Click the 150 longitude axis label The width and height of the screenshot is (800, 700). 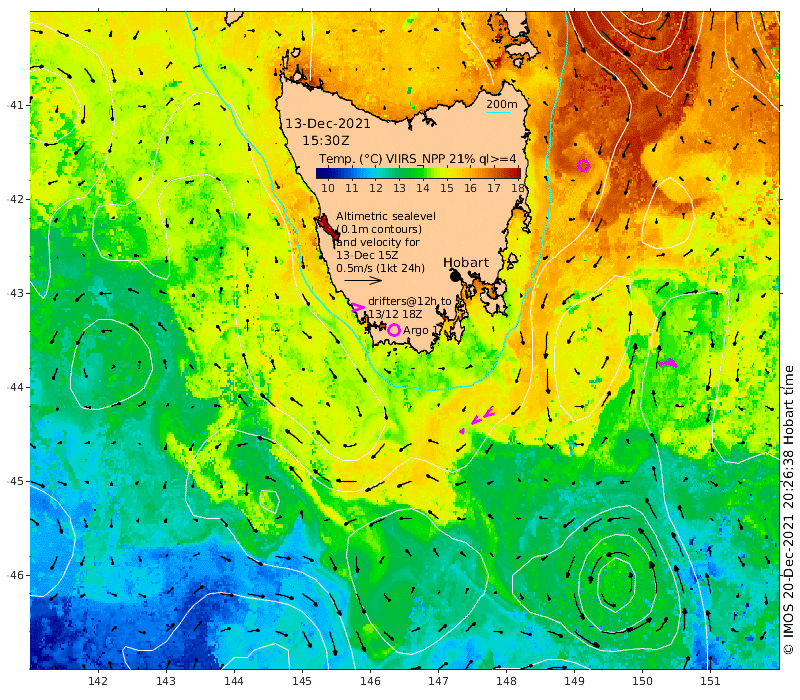click(642, 681)
